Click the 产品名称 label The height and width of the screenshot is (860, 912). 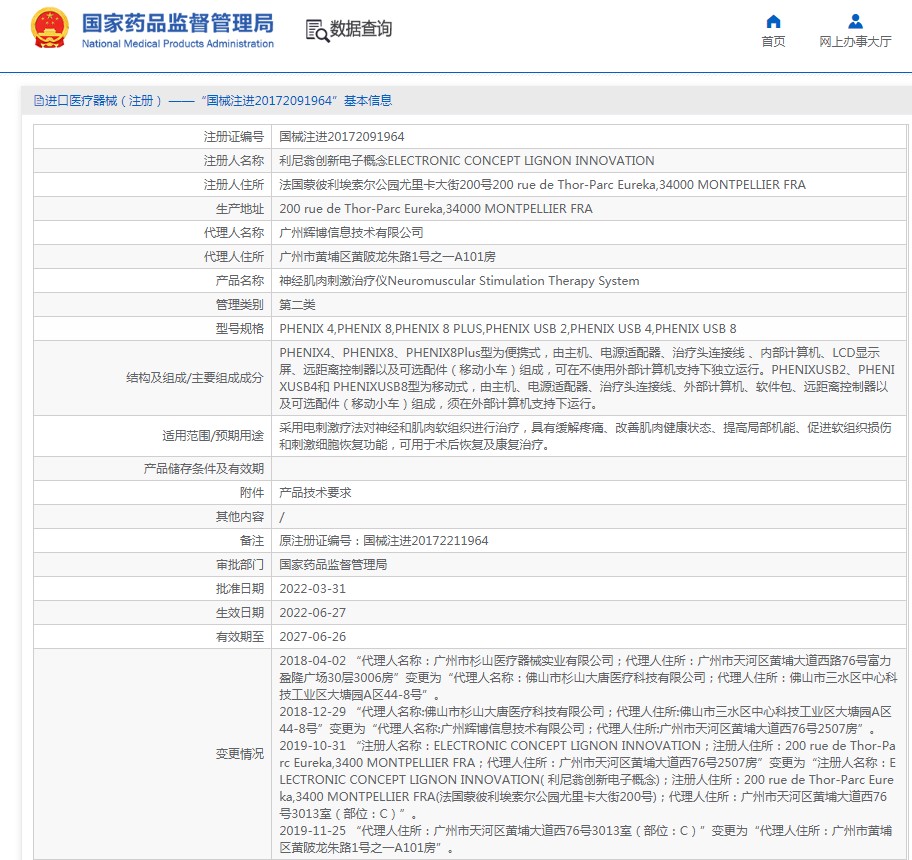(240, 281)
